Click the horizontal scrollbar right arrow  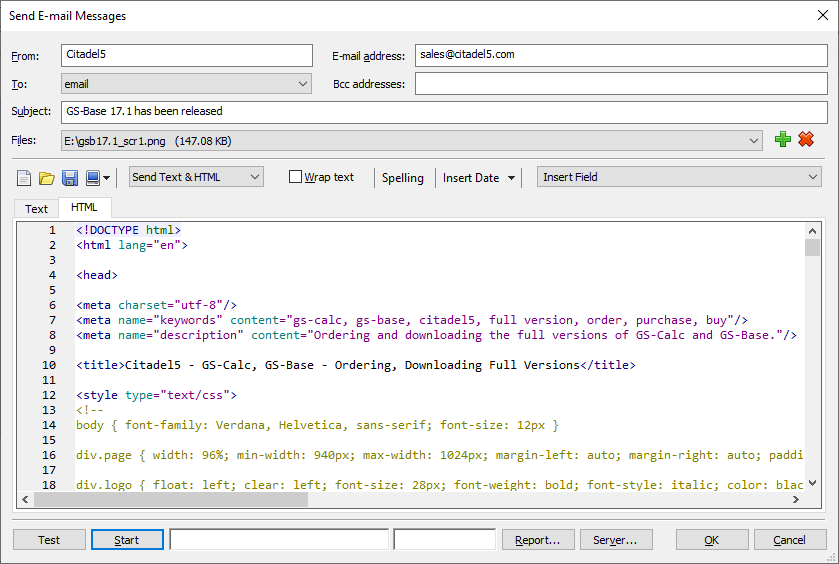click(796, 499)
